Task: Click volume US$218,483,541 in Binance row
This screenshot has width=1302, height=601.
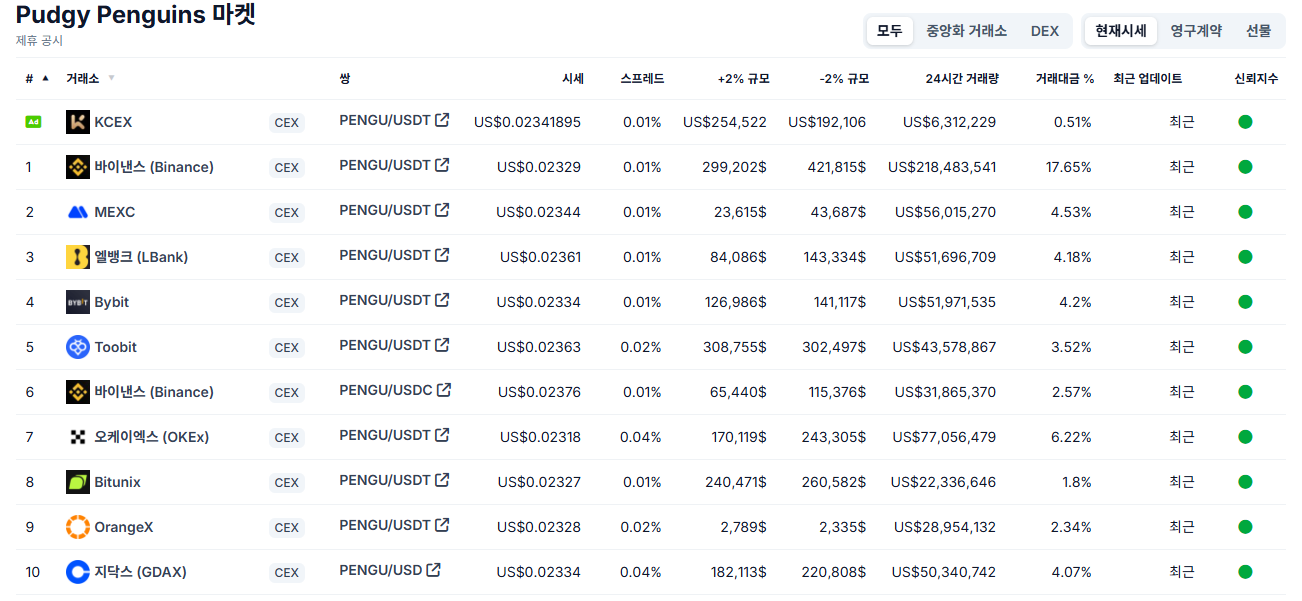Action: tap(942, 167)
